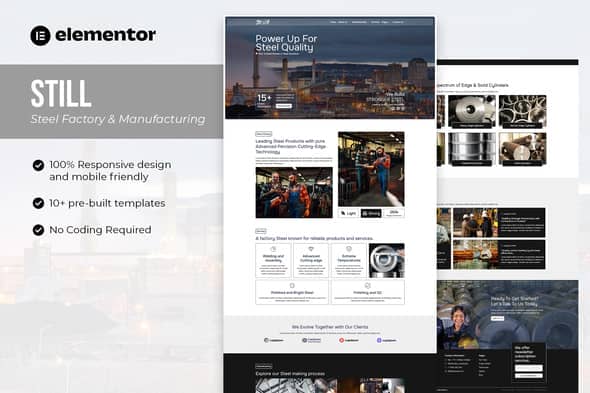Open the steel coil roll thumbnail
This screenshot has width=590, height=393.
click(x=472, y=111)
